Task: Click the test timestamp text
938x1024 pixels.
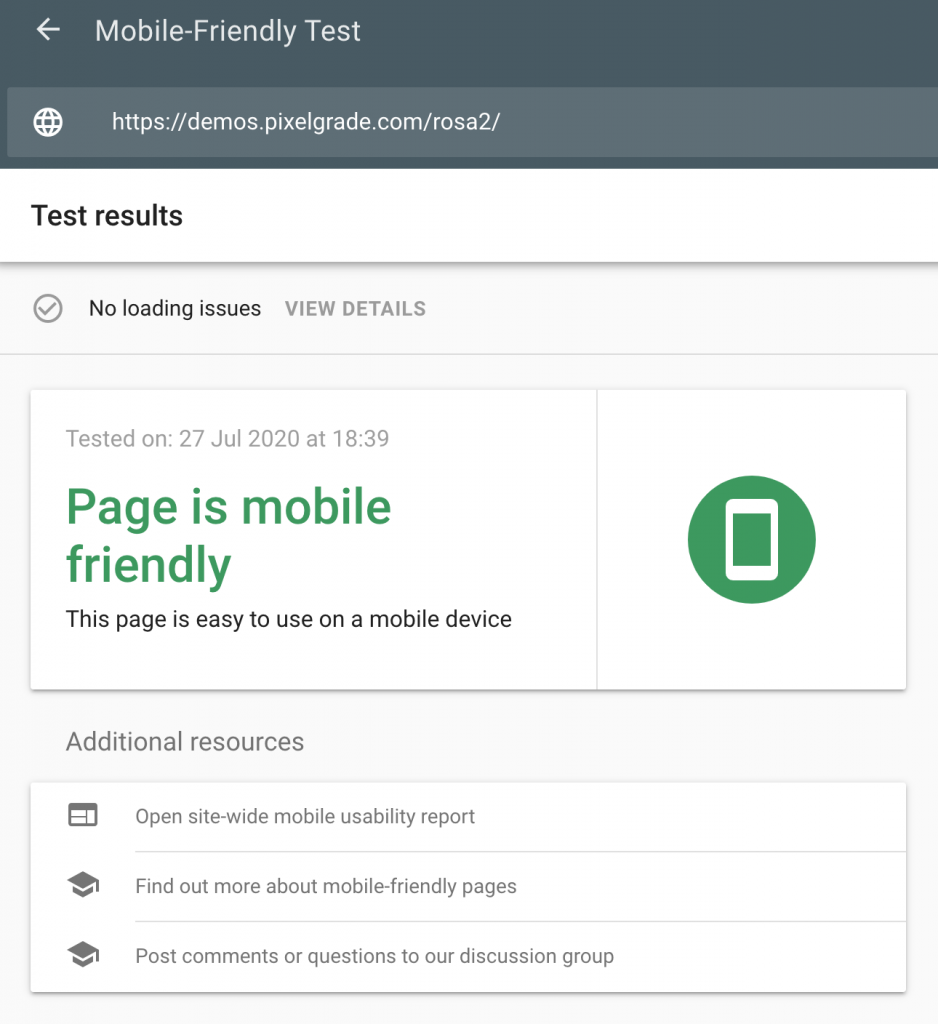Action: click(x=227, y=438)
